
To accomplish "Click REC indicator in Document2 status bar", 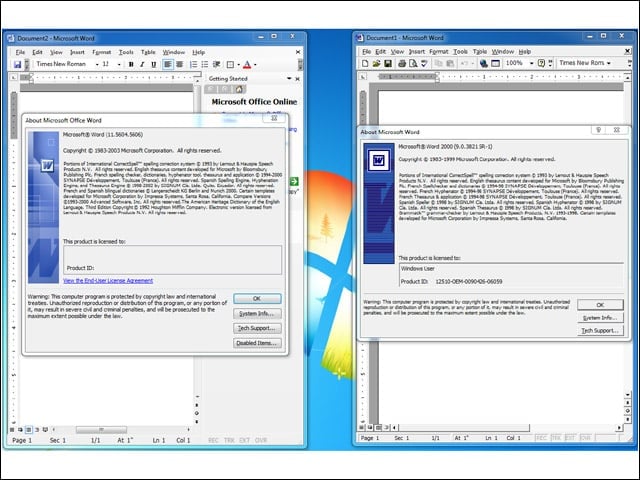I will [213, 440].
